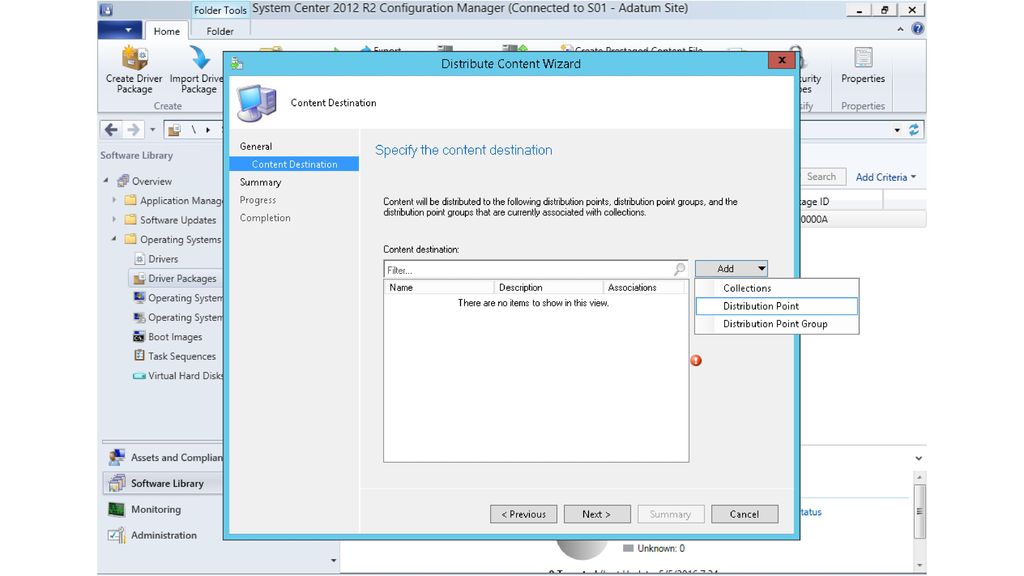The width and height of the screenshot is (1024, 576).
Task: Select the Application Management tree node
Action: pos(174,200)
